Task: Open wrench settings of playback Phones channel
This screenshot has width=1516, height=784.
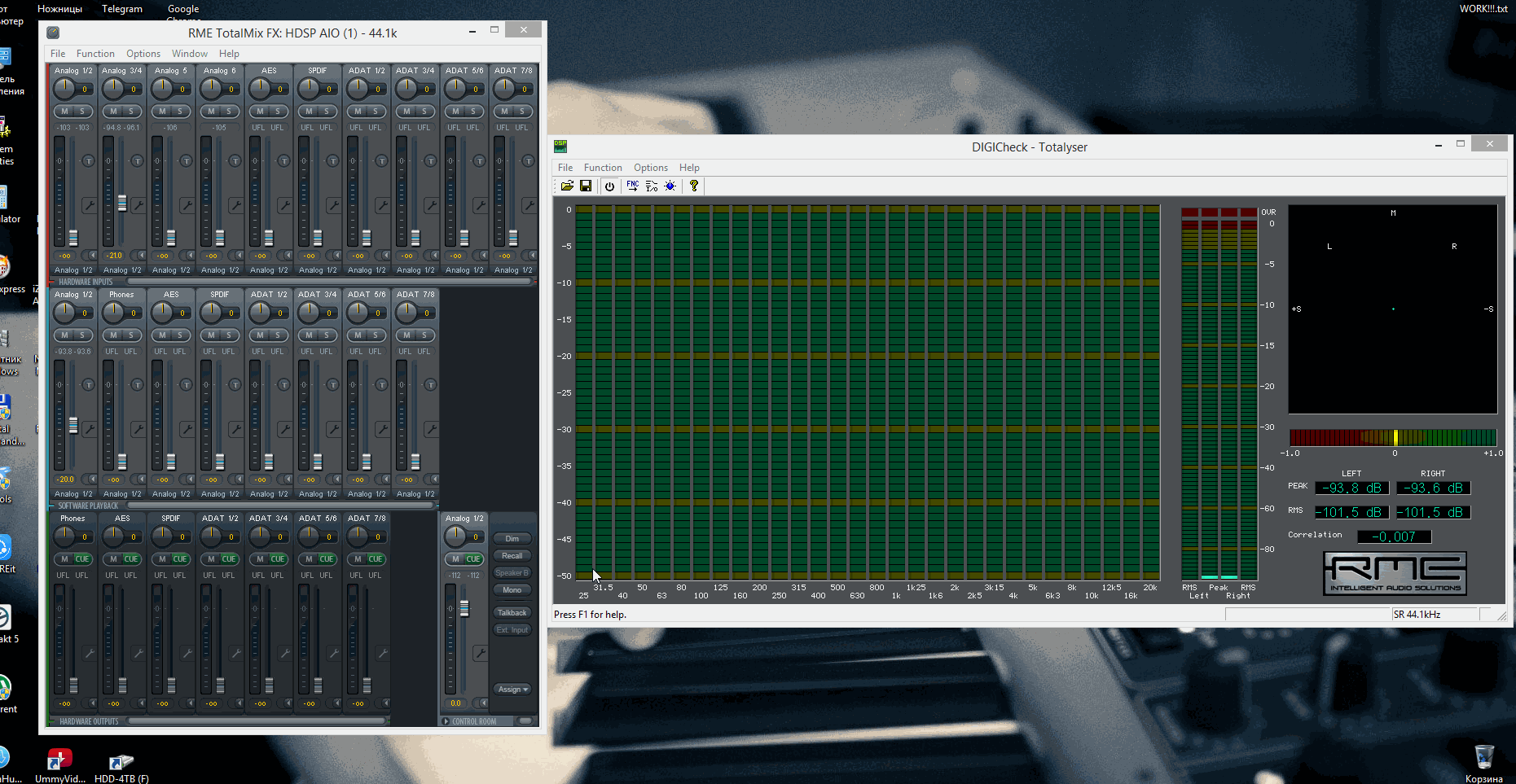Action: click(138, 429)
